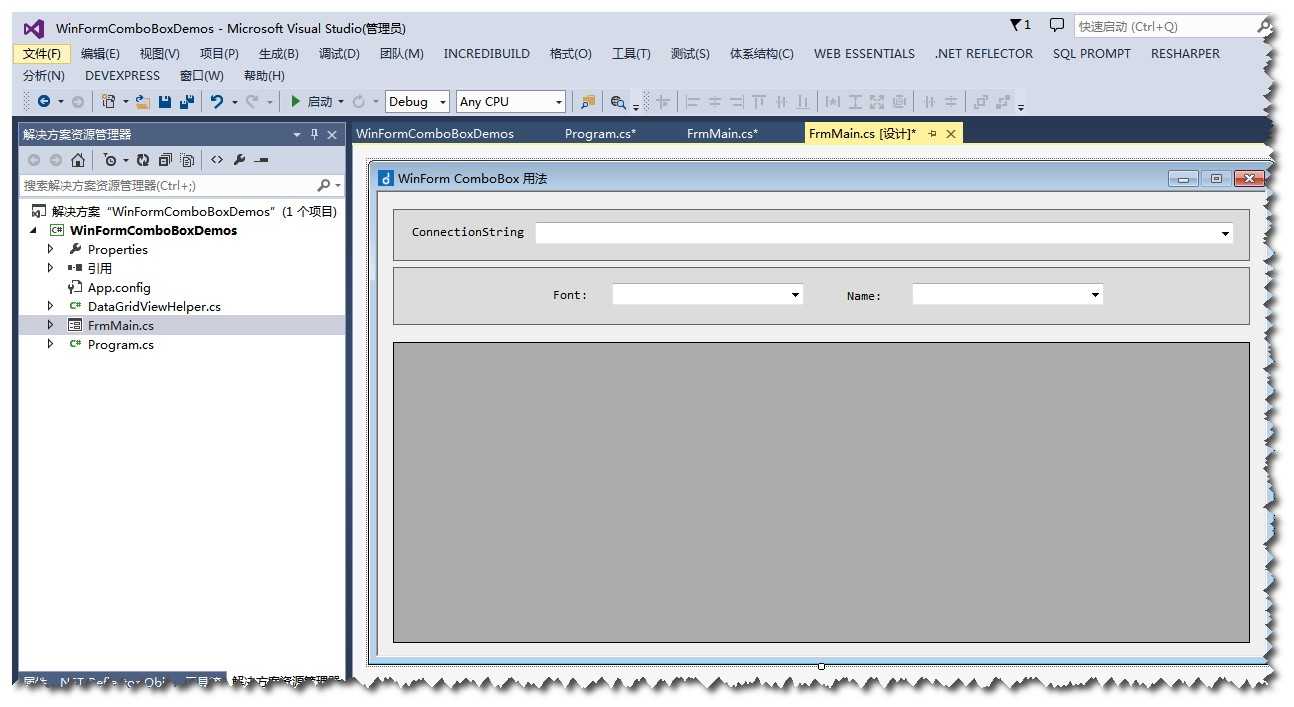This screenshot has width=1294, height=707.
Task: Click the Open File folder icon
Action: [143, 102]
